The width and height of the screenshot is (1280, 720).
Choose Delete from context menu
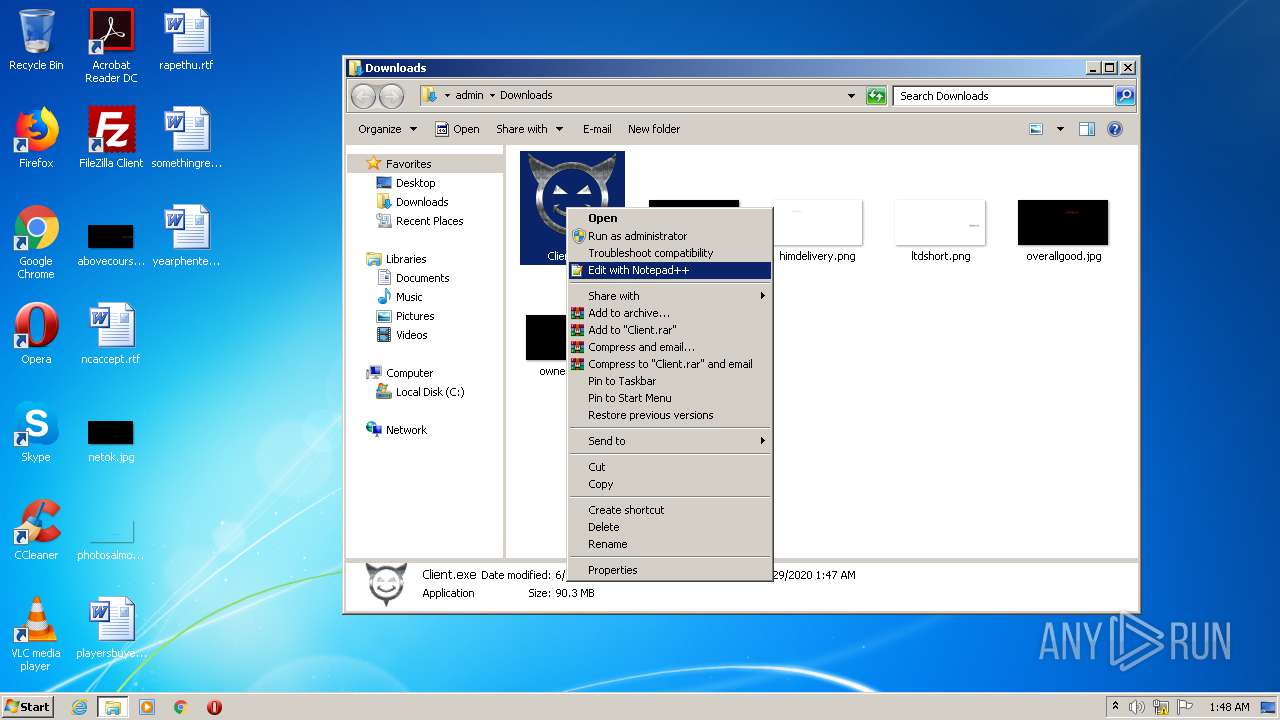pyautogui.click(x=670, y=527)
